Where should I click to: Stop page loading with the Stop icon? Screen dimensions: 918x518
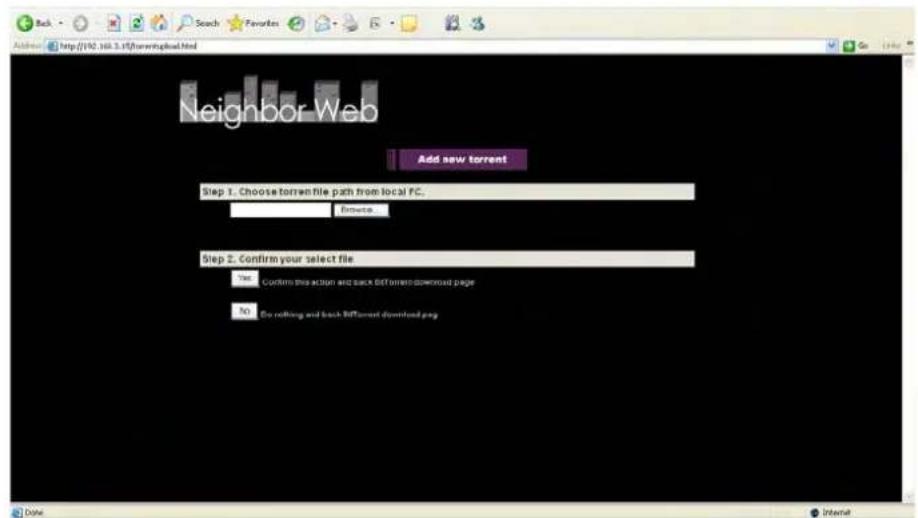114,23
